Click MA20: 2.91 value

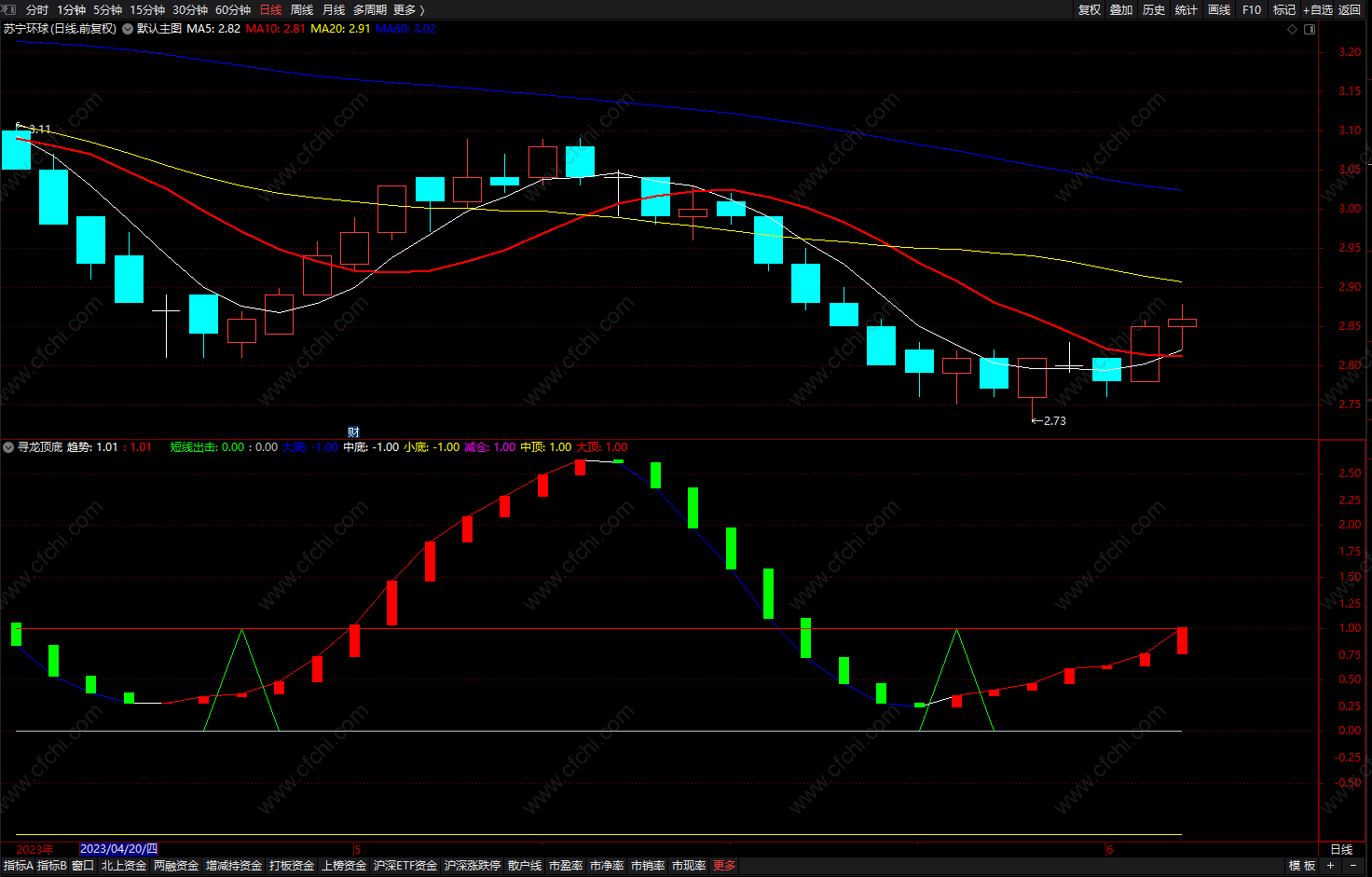340,29
